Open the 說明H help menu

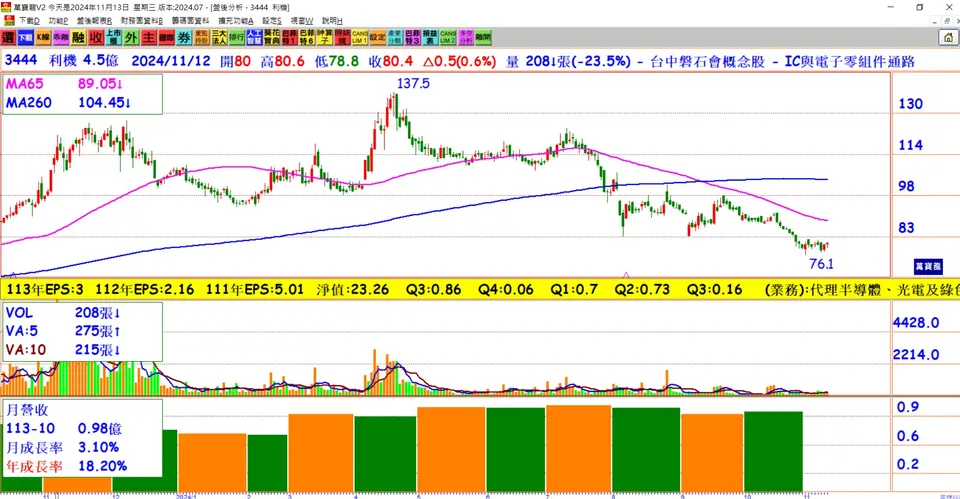click(x=332, y=21)
